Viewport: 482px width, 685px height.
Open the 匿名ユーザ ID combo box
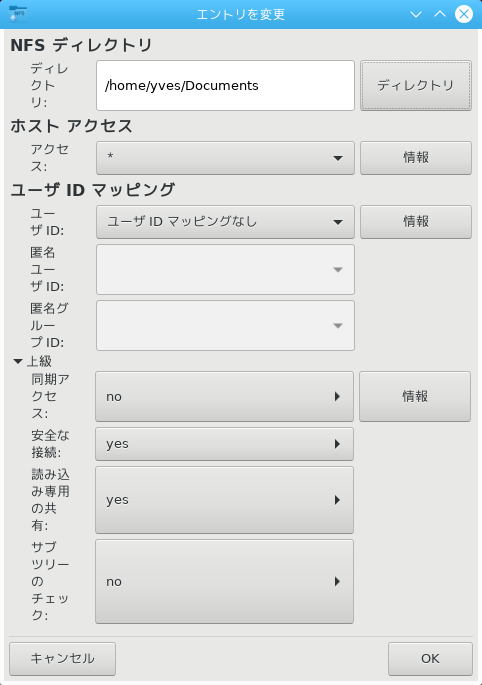tap(225, 270)
